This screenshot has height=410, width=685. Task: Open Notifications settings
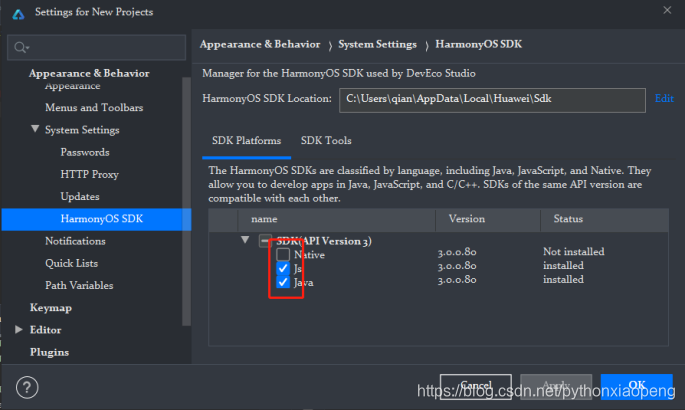75,241
